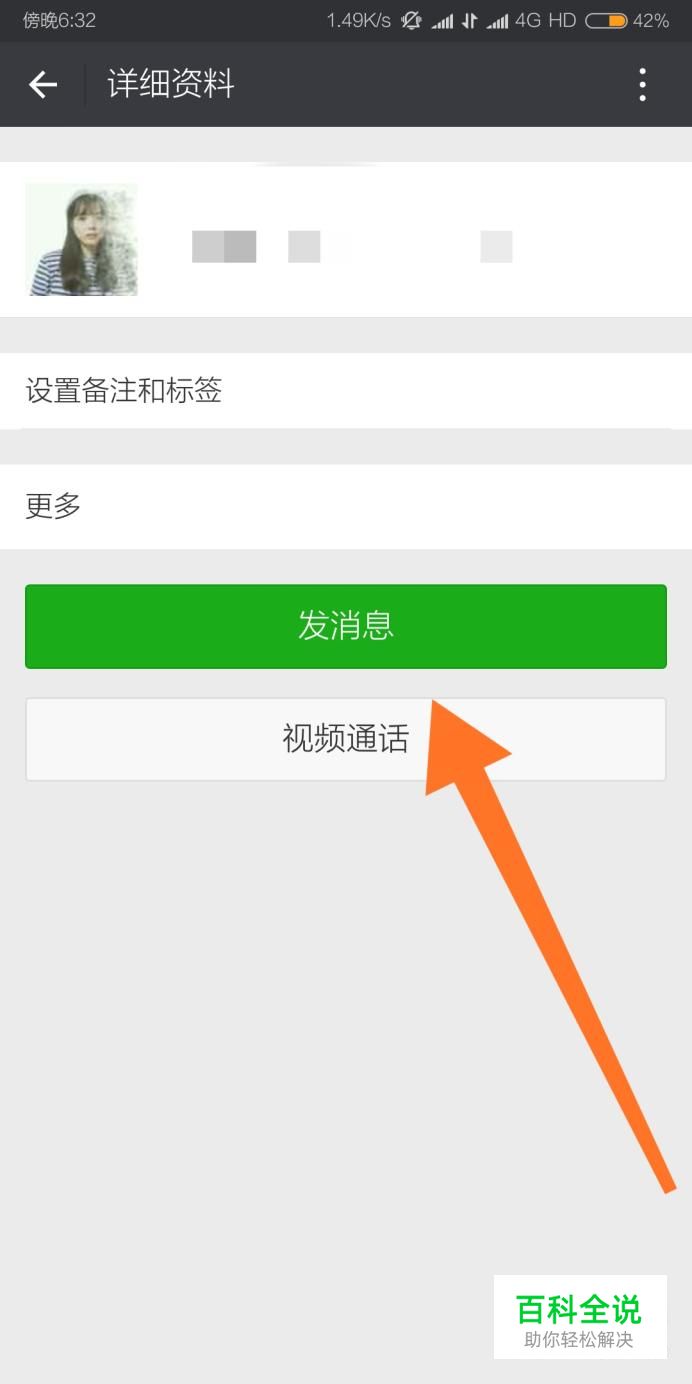
Task: Tap the blurred contact name area
Action: [352, 246]
